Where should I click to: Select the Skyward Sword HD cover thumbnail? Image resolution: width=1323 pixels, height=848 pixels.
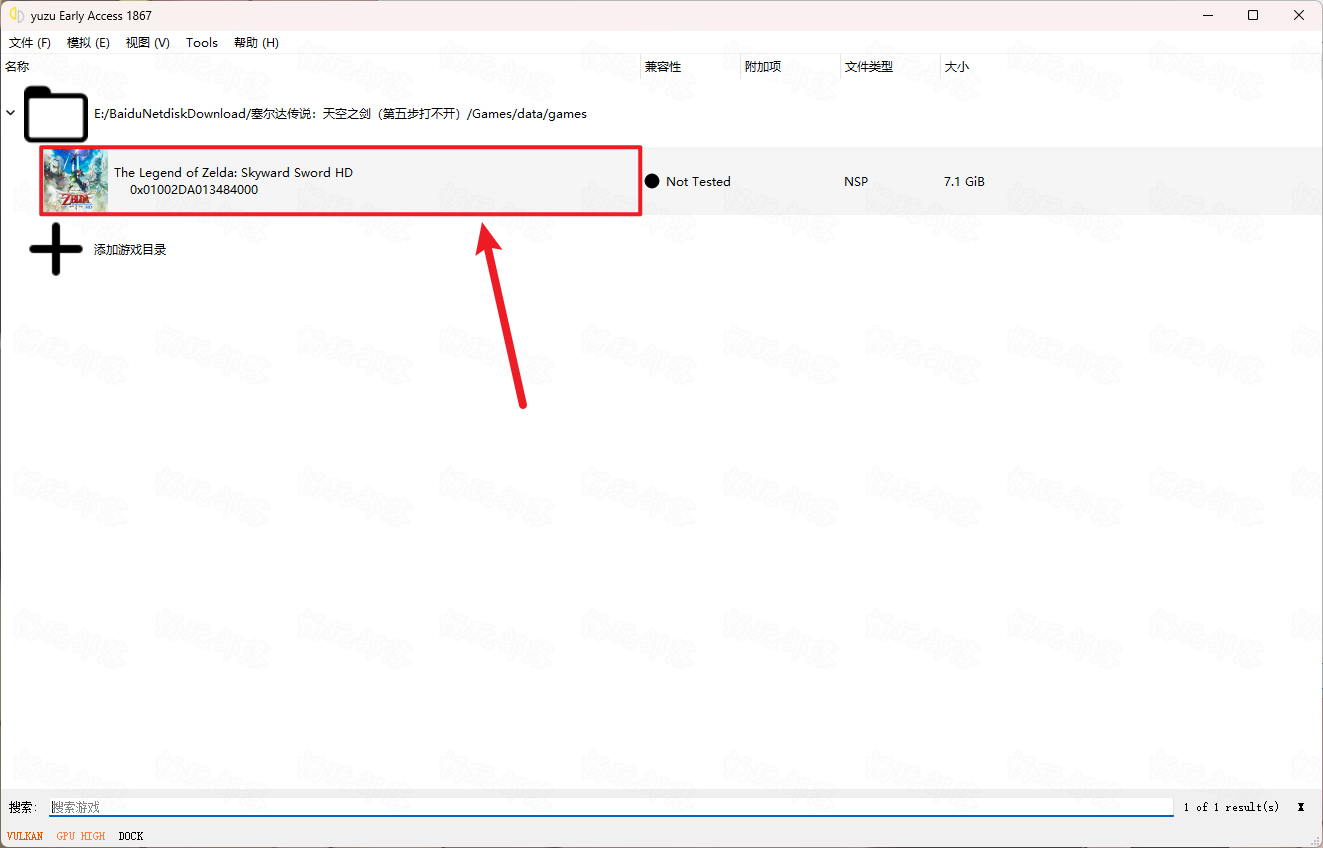click(x=75, y=181)
